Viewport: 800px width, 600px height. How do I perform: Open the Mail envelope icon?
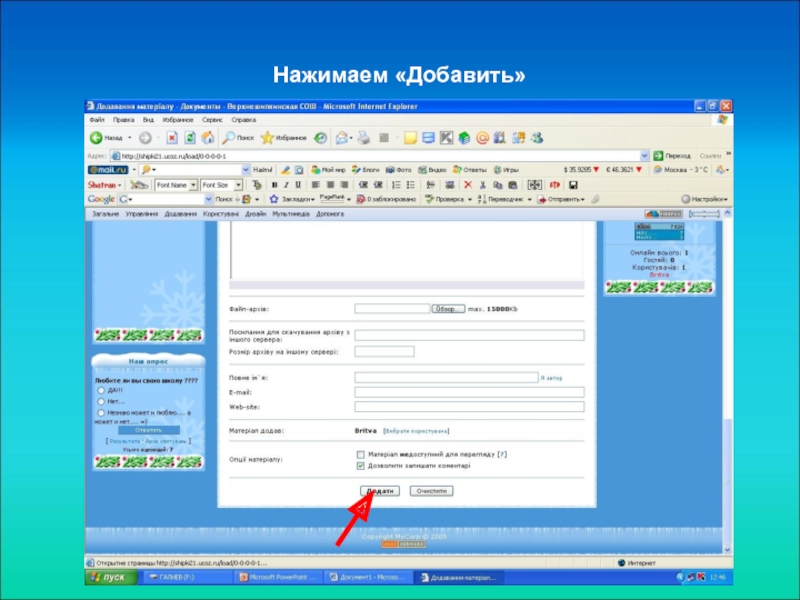coord(342,138)
